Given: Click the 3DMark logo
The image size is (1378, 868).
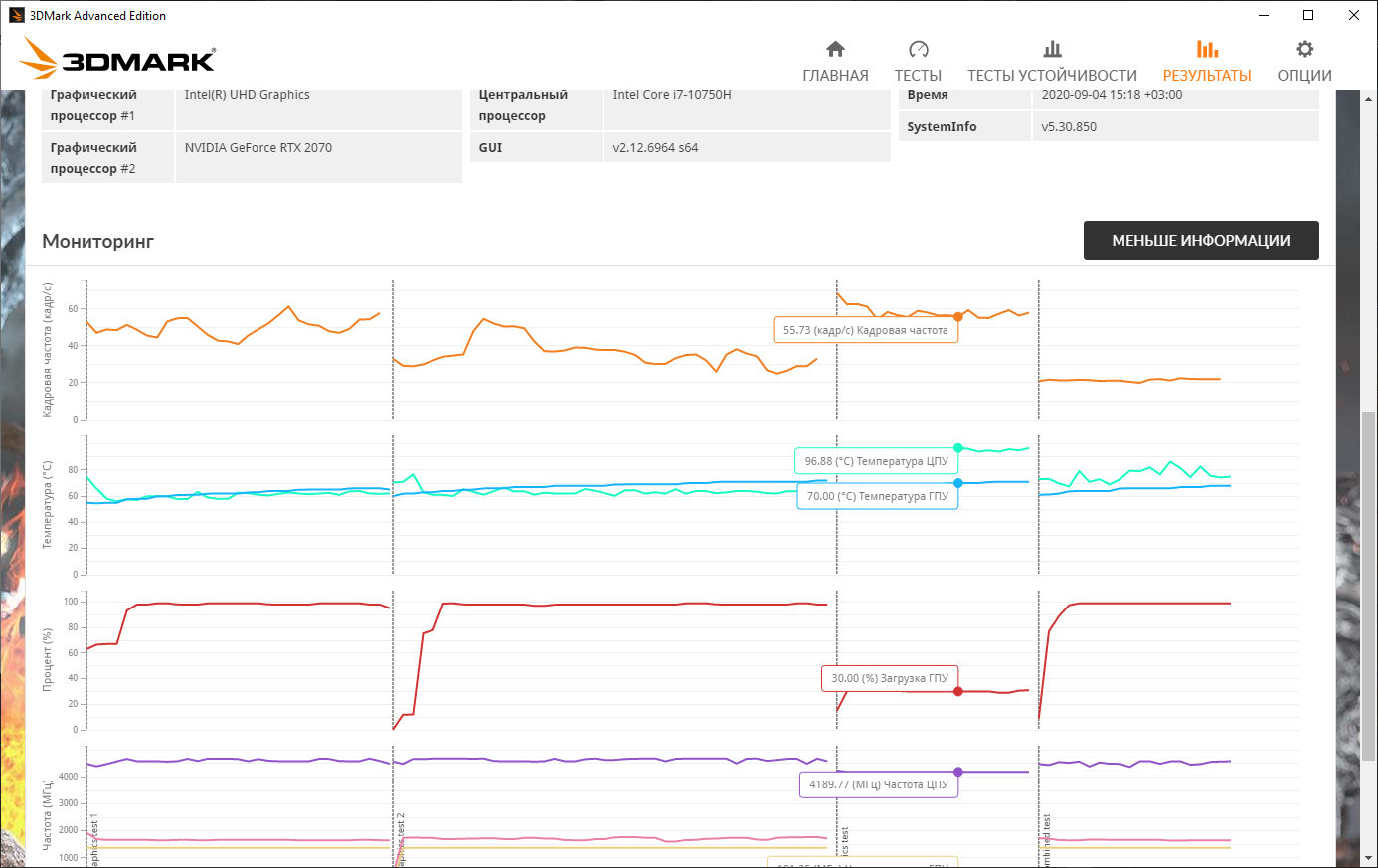Looking at the screenshot, I should (117, 59).
